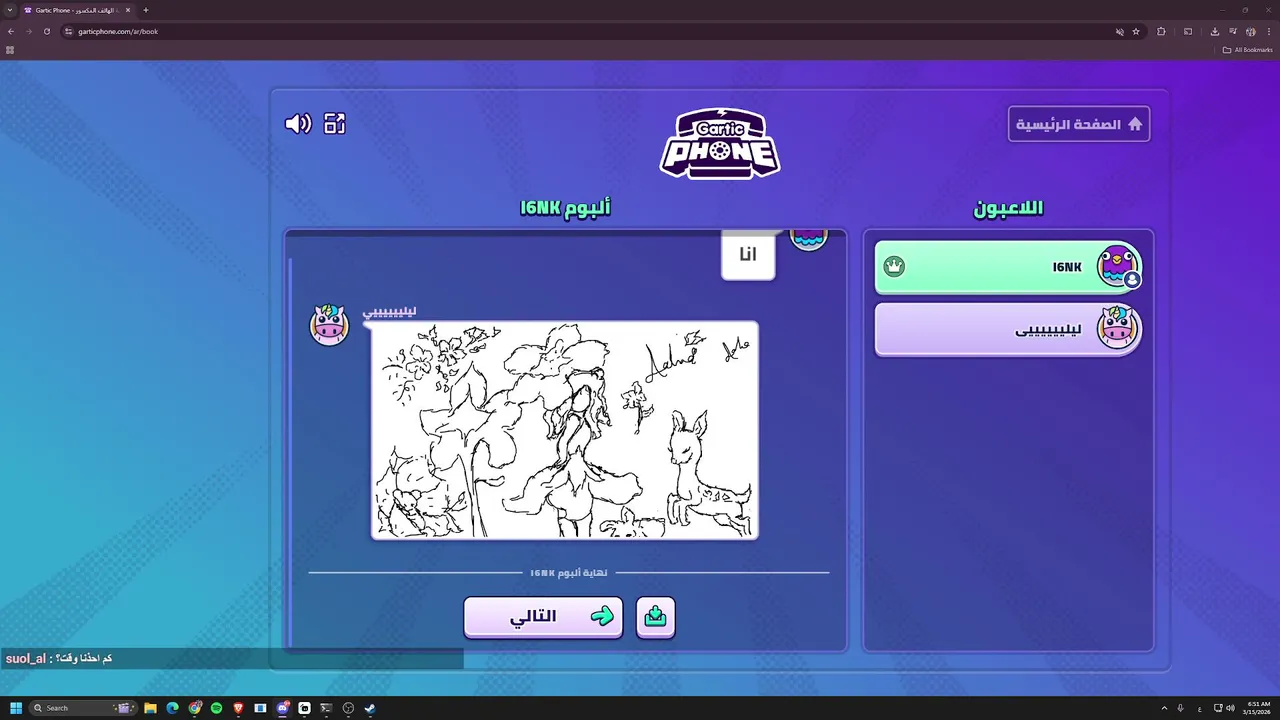Image resolution: width=1280 pixels, height=720 pixels.
Task: Reload the page
Action: click(x=46, y=31)
